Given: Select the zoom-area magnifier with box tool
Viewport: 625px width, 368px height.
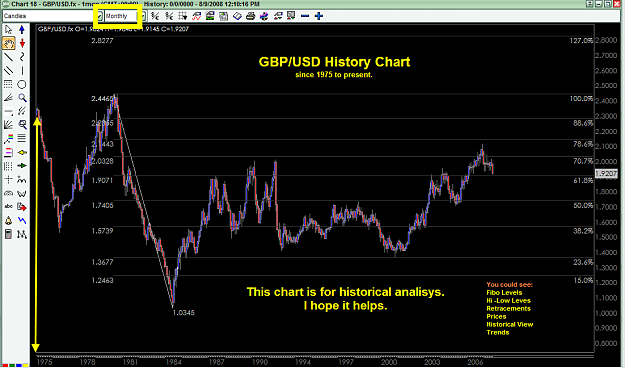Looking at the screenshot, I should click(22, 125).
